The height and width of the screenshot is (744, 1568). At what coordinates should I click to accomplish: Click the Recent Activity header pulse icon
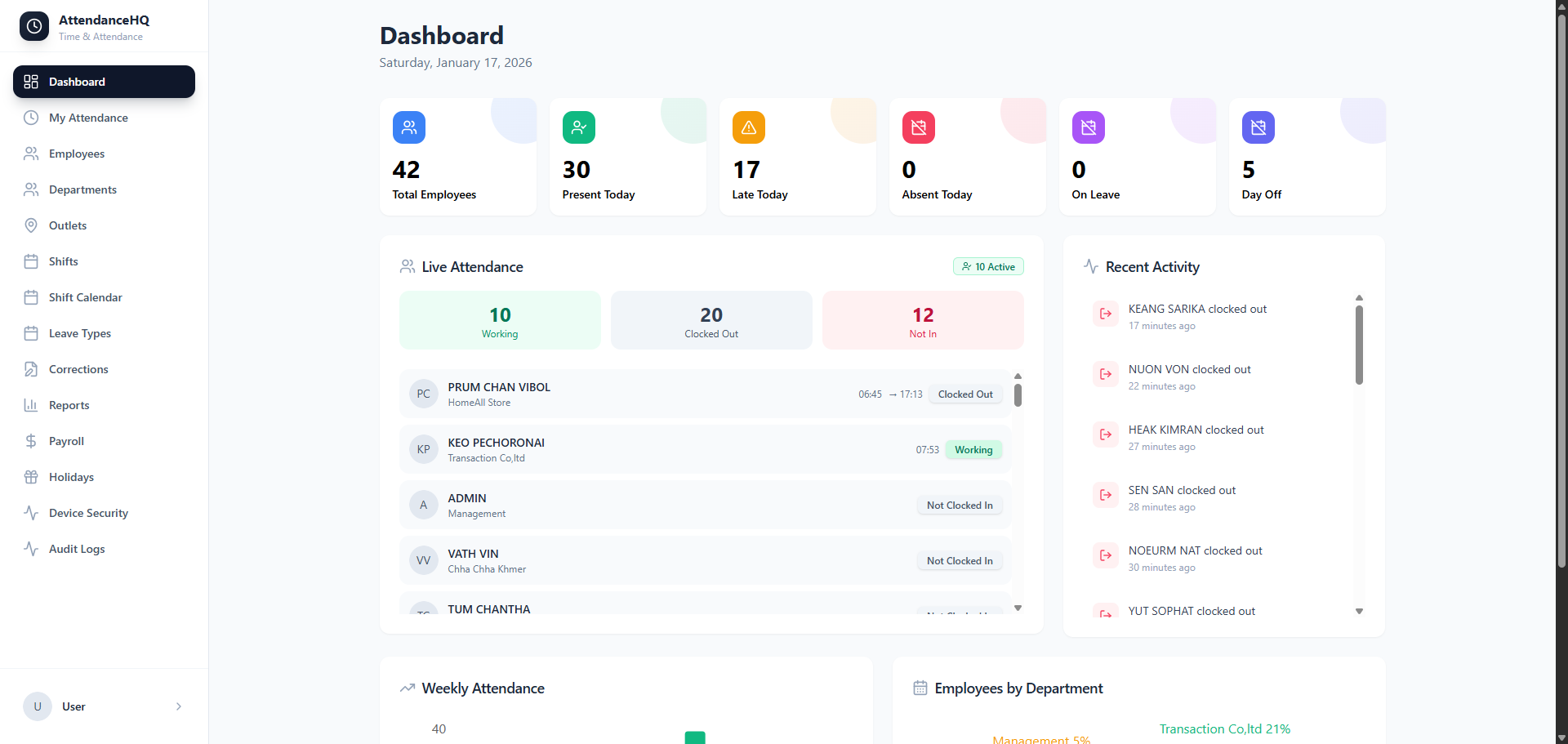coord(1091,266)
